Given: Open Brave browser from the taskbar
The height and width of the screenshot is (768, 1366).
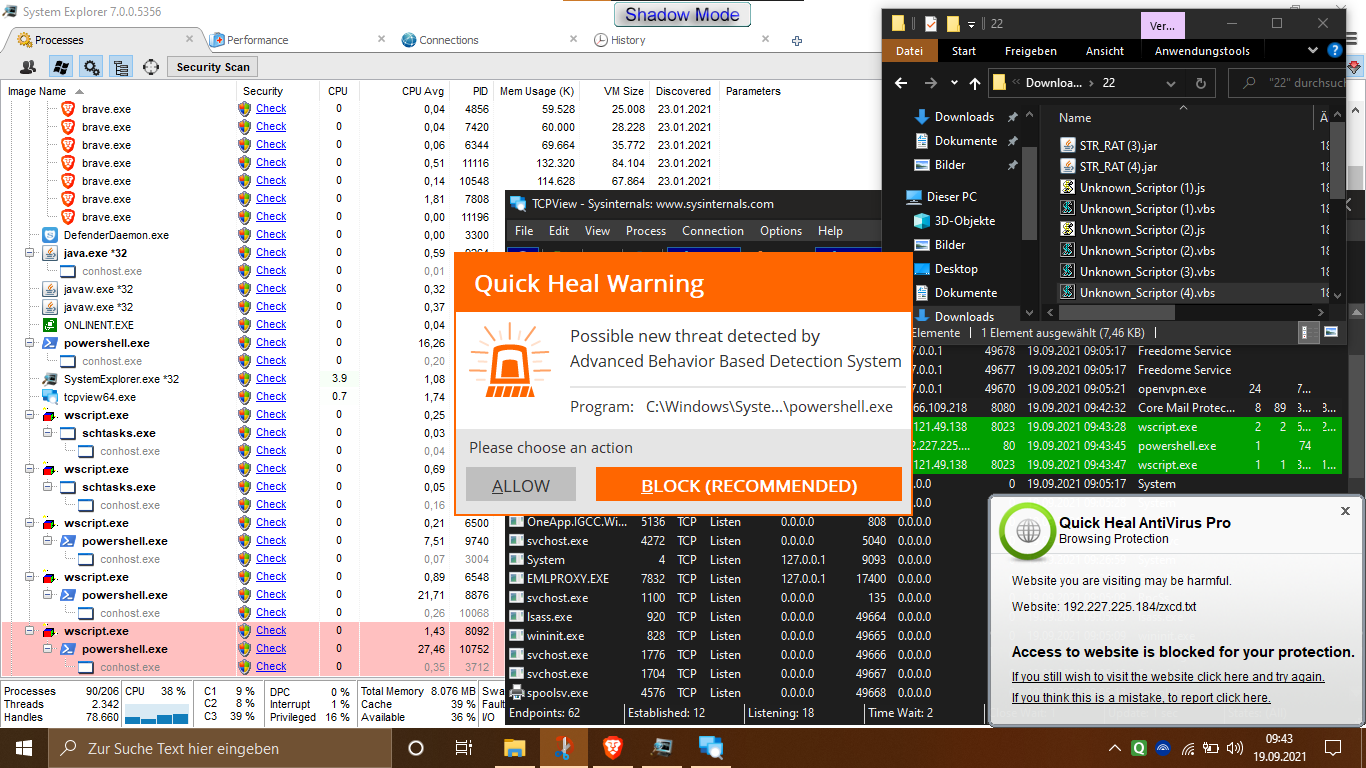Looking at the screenshot, I should (x=612, y=747).
